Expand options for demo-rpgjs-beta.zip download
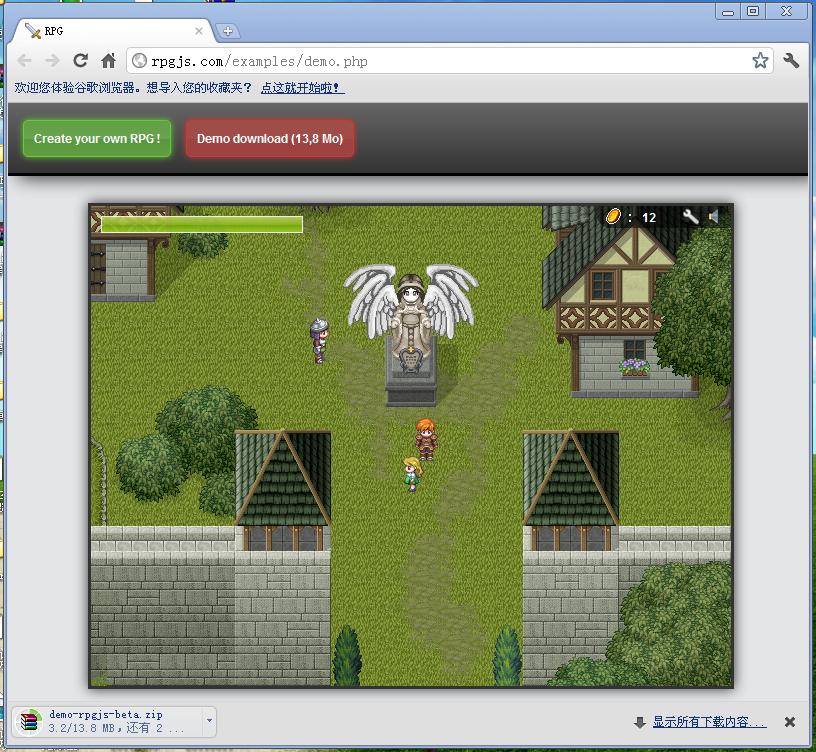This screenshot has height=752, width=816. (x=209, y=721)
